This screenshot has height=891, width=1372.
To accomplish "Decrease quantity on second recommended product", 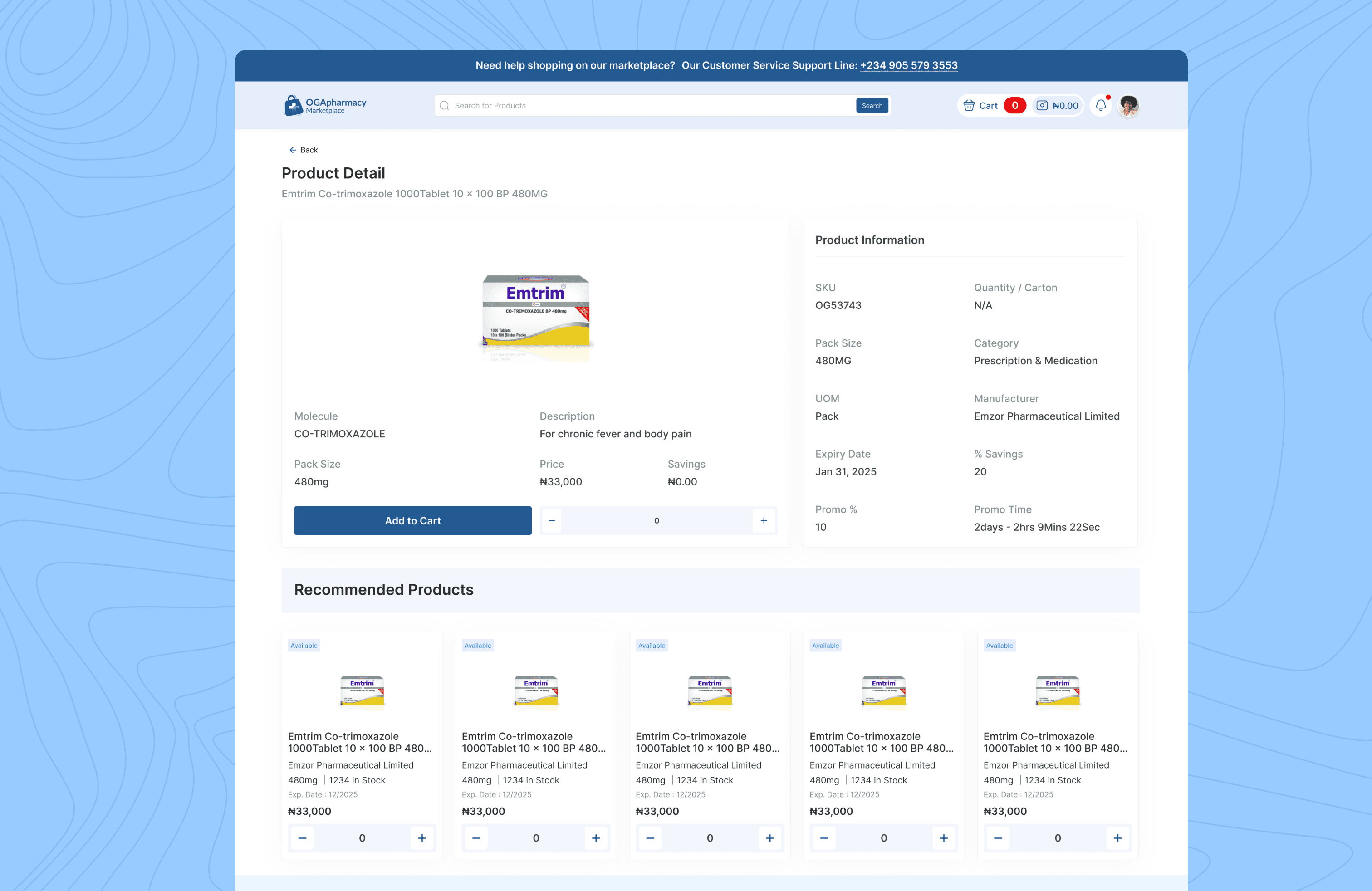I will click(476, 838).
